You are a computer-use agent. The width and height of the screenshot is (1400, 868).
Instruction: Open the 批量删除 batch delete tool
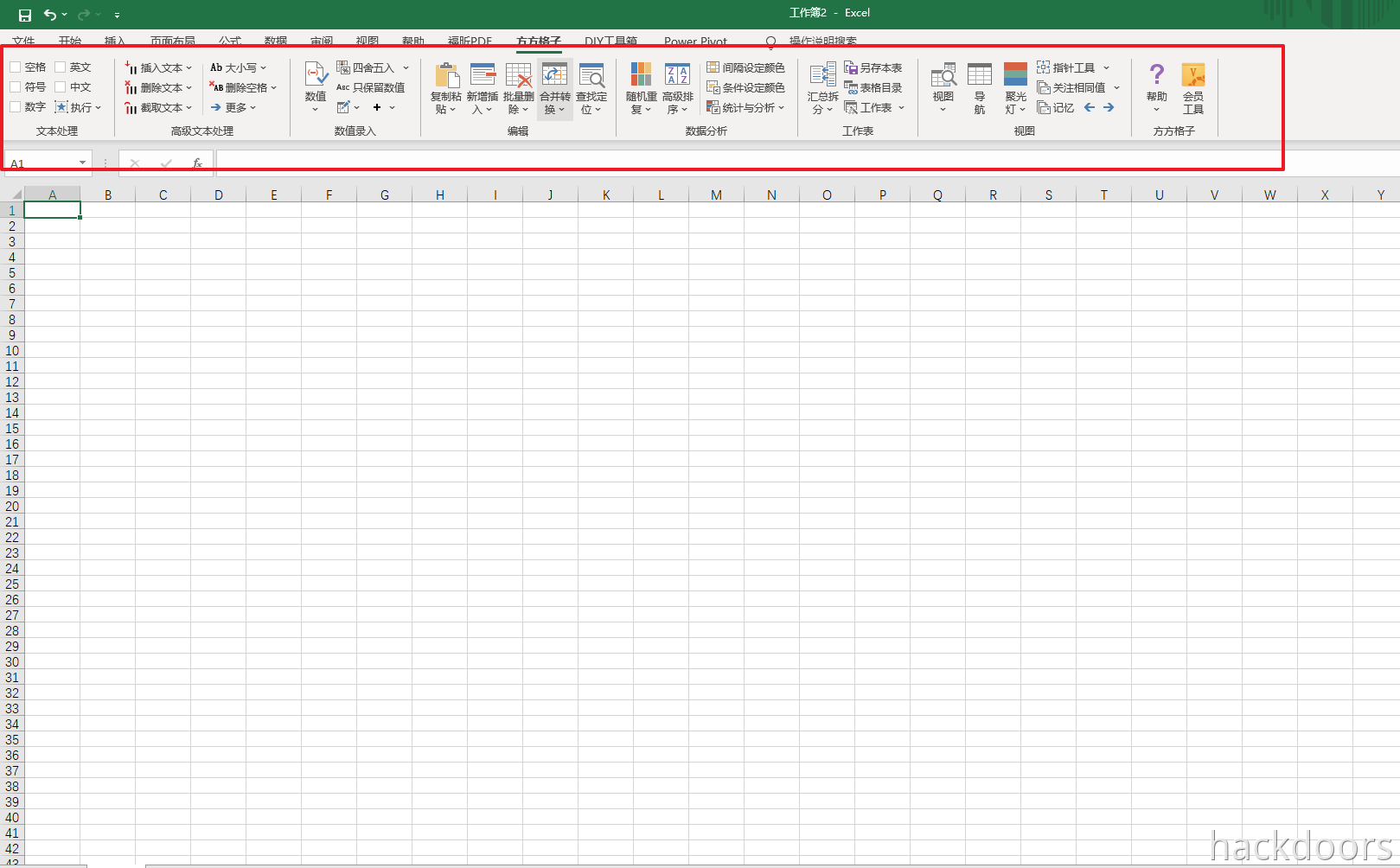click(x=519, y=89)
